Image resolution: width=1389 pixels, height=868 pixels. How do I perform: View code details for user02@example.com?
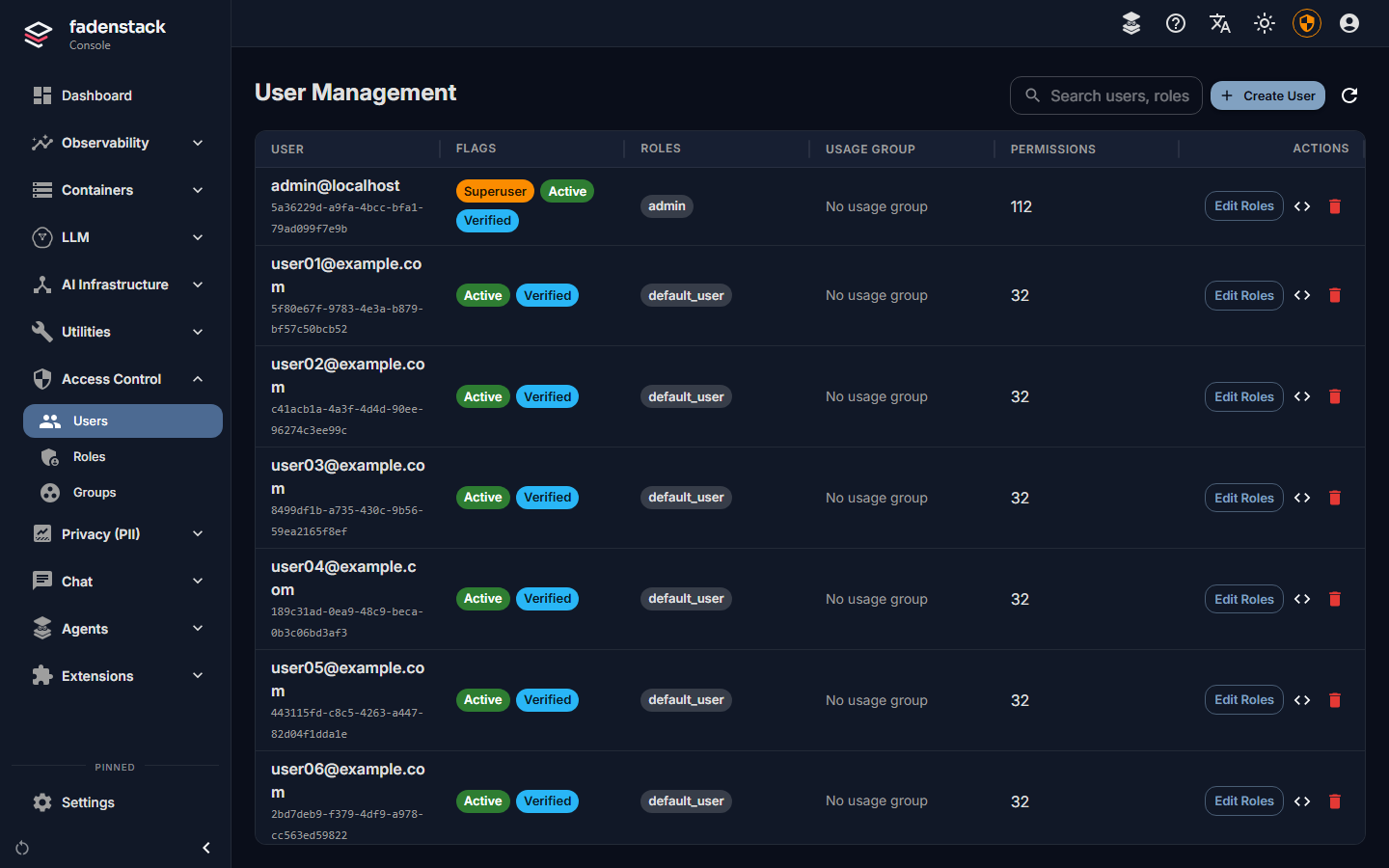[x=1302, y=396]
